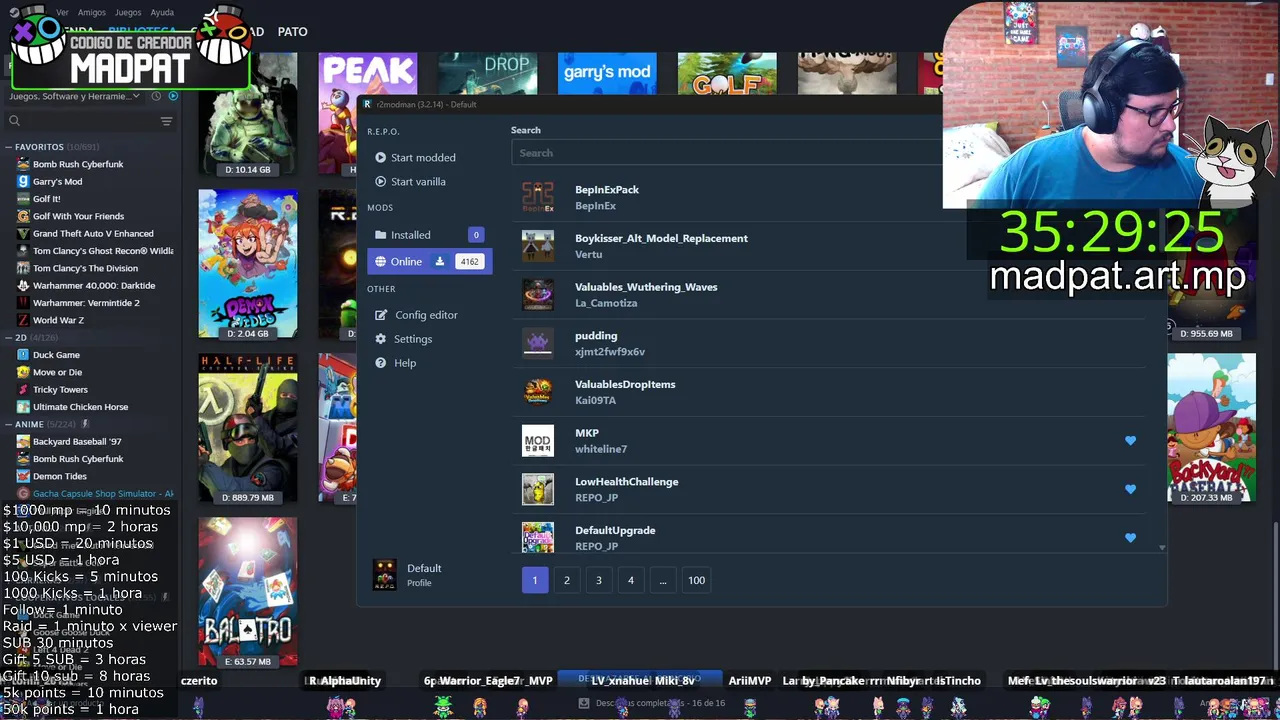
Task: Click the Start modded play icon
Action: click(380, 158)
